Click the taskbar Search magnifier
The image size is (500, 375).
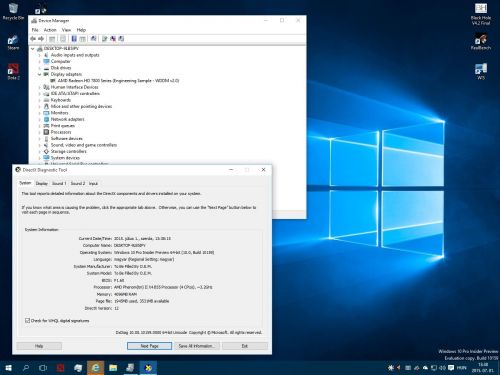(x=26, y=368)
